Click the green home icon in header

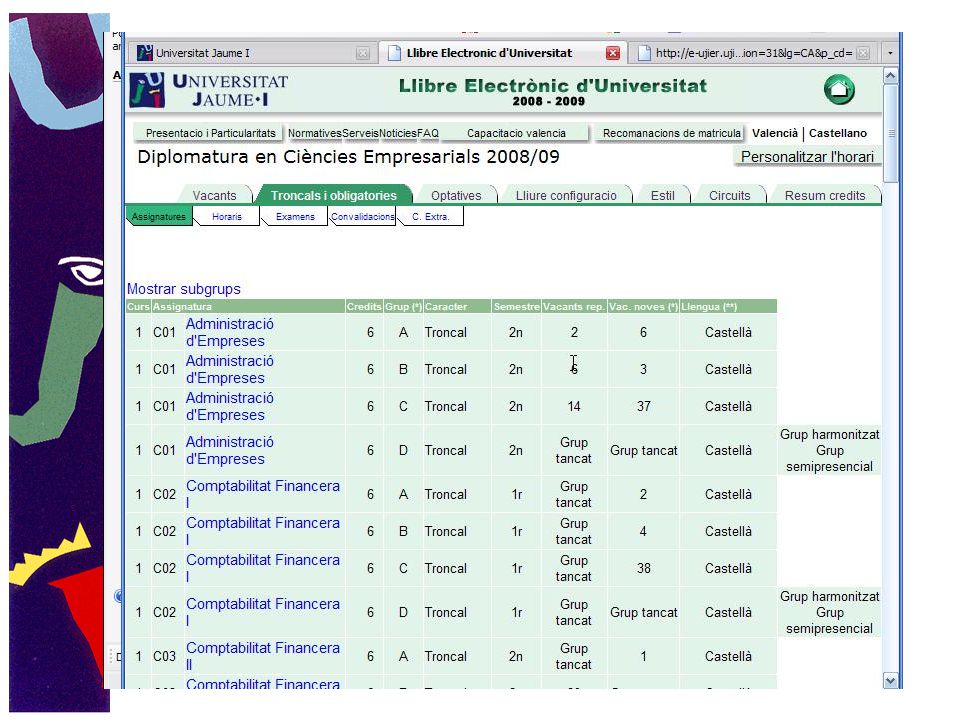click(839, 90)
